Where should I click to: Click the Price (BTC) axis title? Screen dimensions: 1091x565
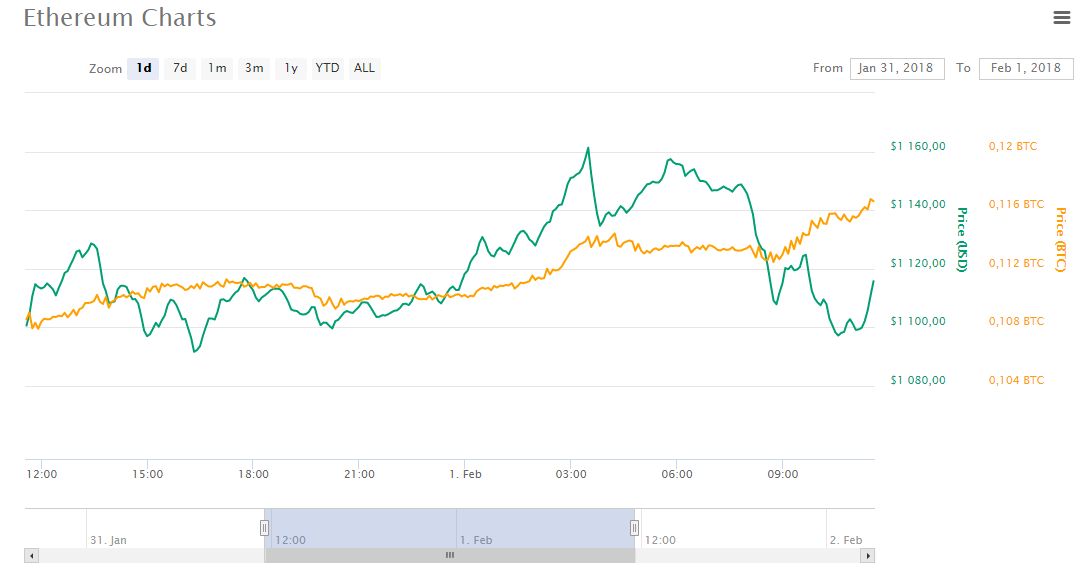pyautogui.click(x=1060, y=240)
